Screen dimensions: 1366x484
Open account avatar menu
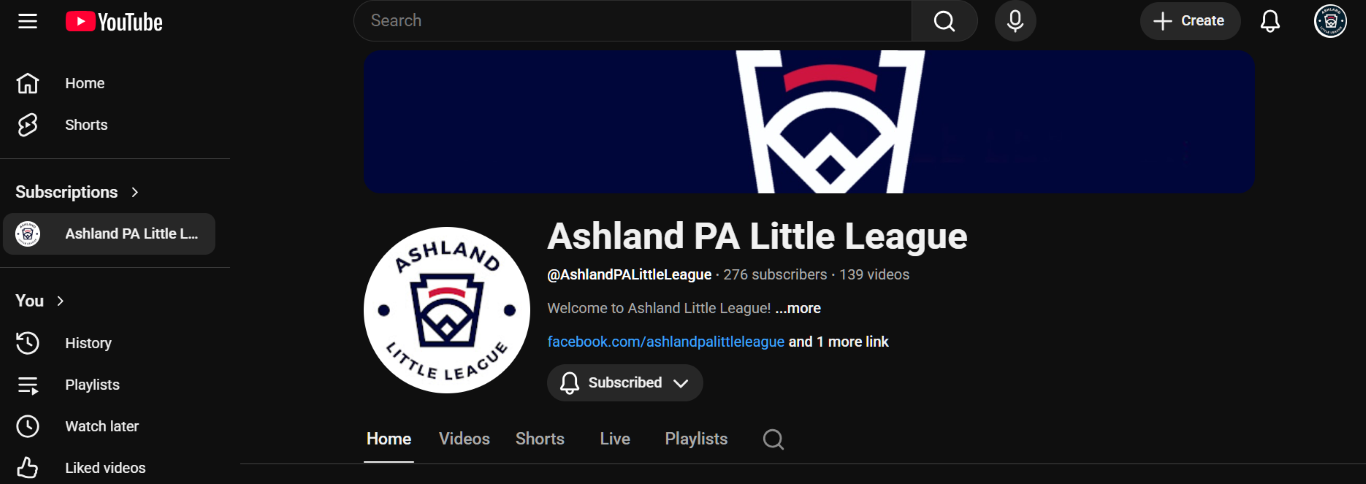pos(1330,21)
